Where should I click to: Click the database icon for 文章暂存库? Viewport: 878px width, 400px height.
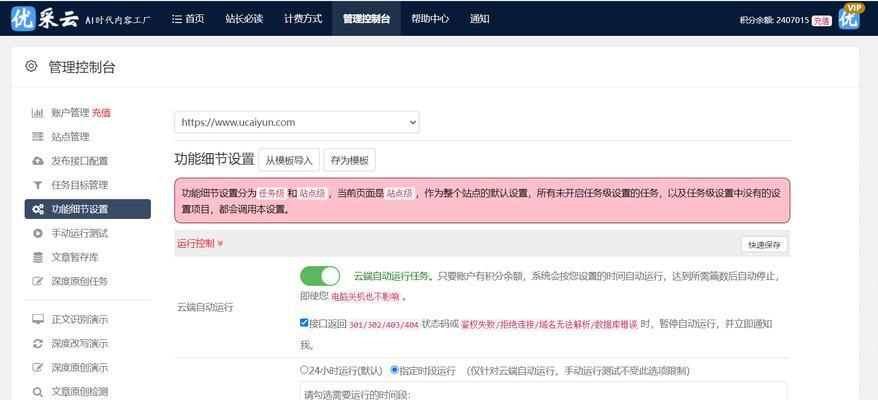pos(38,257)
